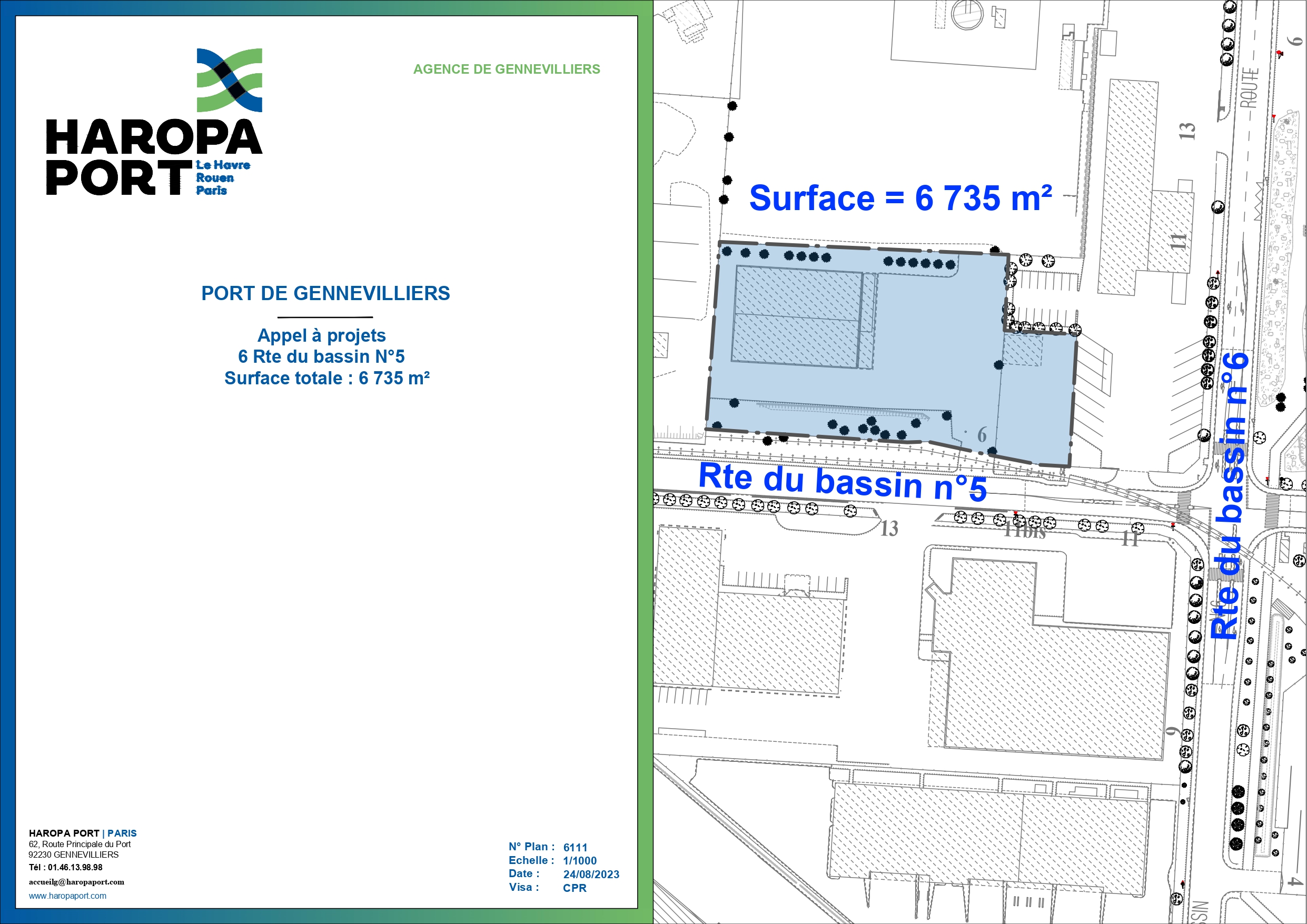Click the parcel number 6 on the map

click(x=982, y=435)
